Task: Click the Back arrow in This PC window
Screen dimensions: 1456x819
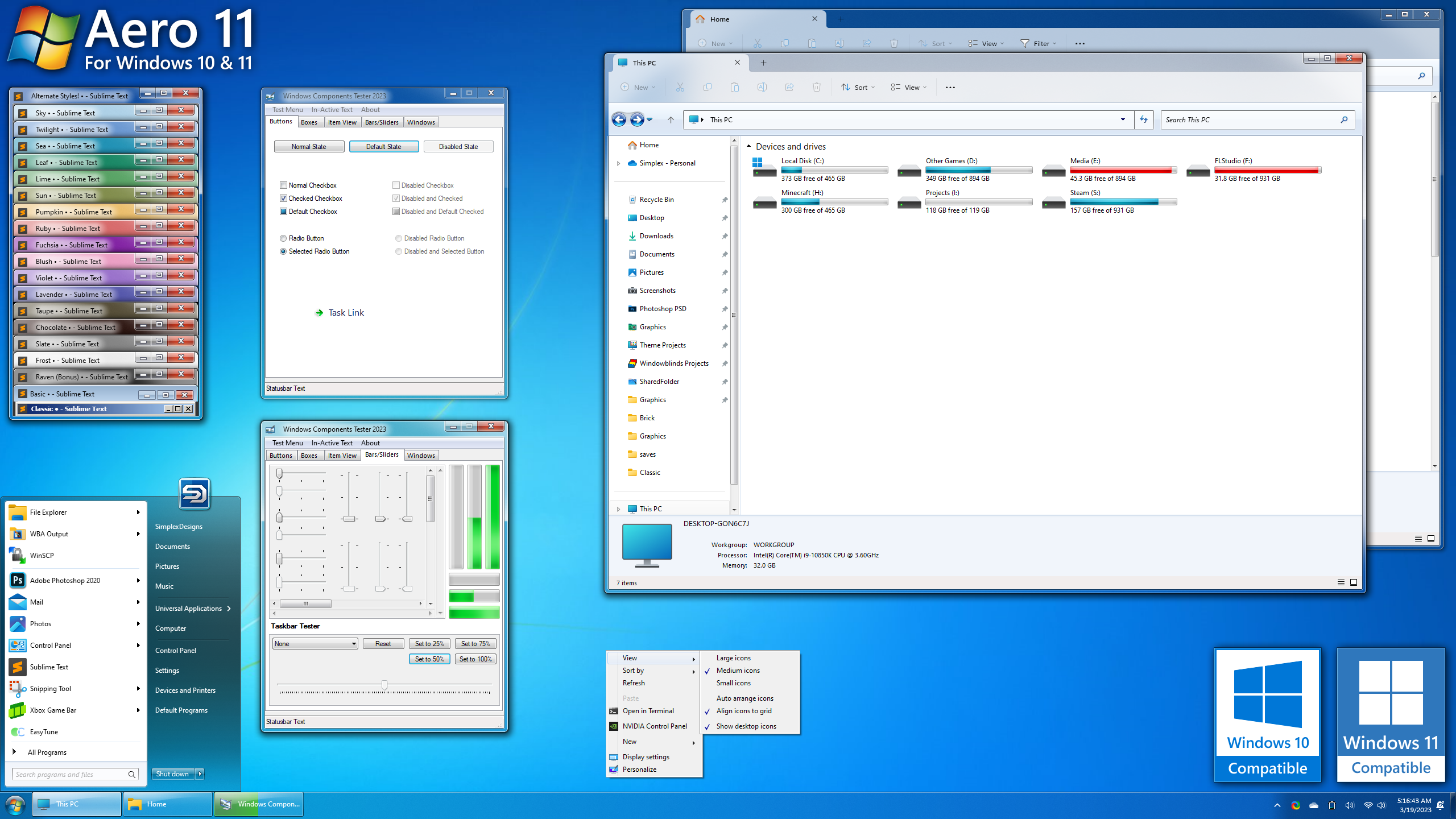Action: [619, 119]
